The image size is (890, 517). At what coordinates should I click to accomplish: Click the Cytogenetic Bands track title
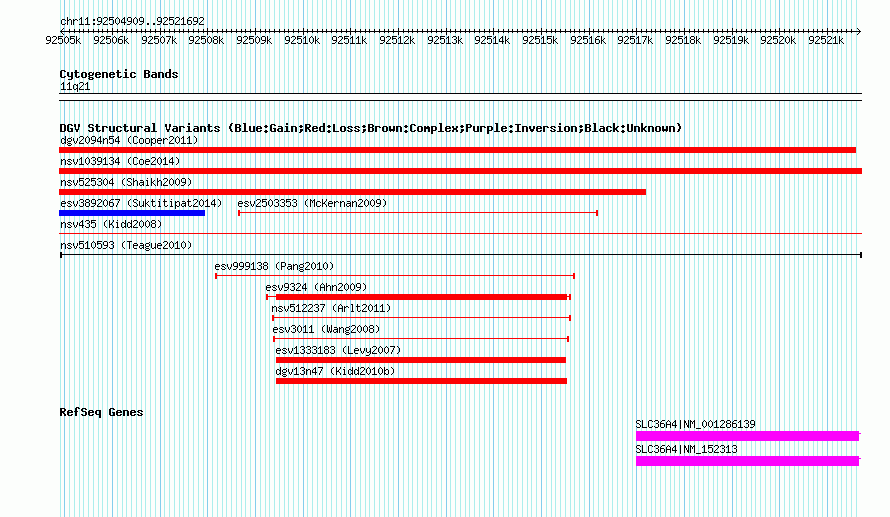(119, 74)
